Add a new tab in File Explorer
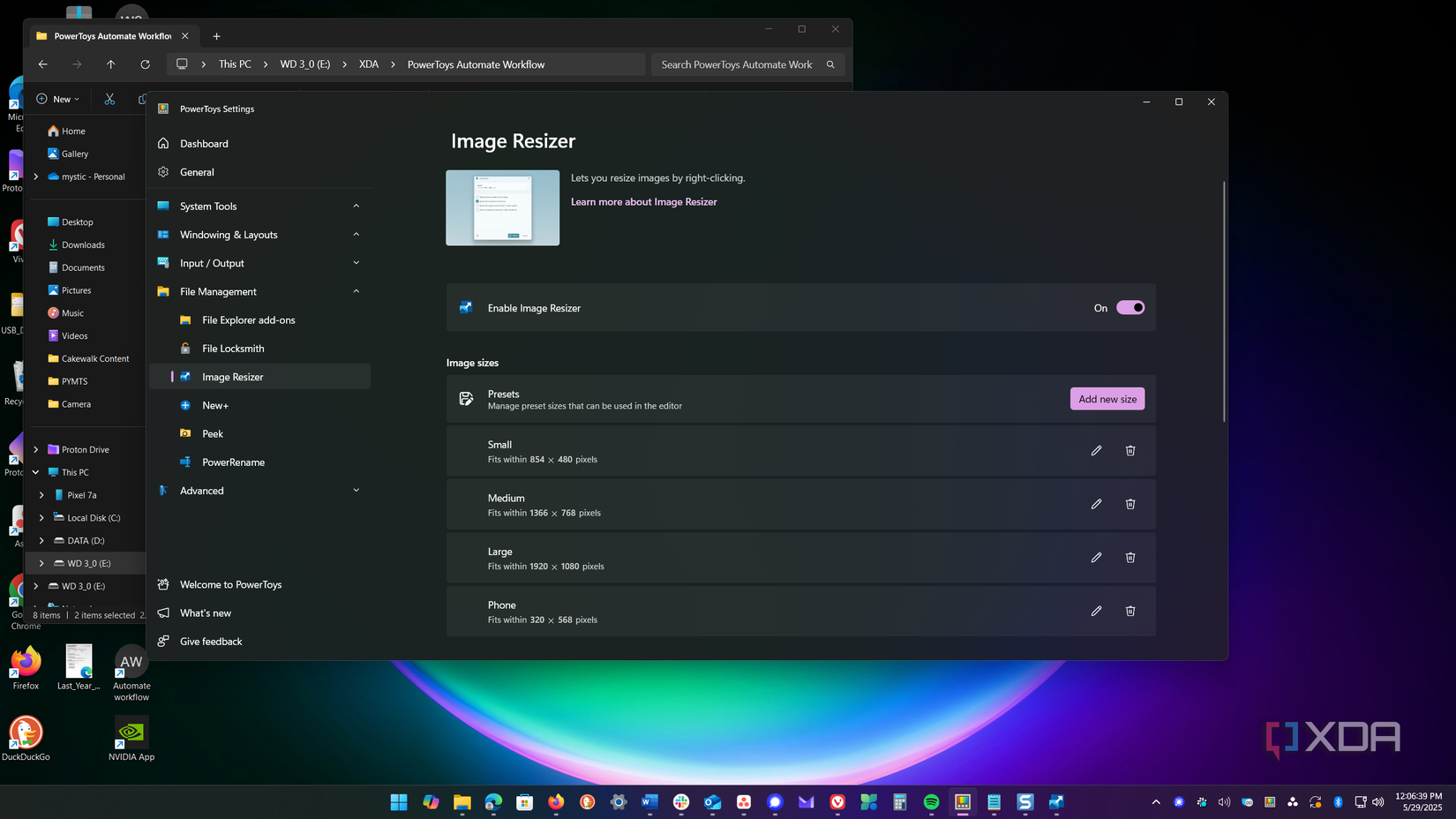Image resolution: width=1456 pixels, height=819 pixels. tap(216, 36)
